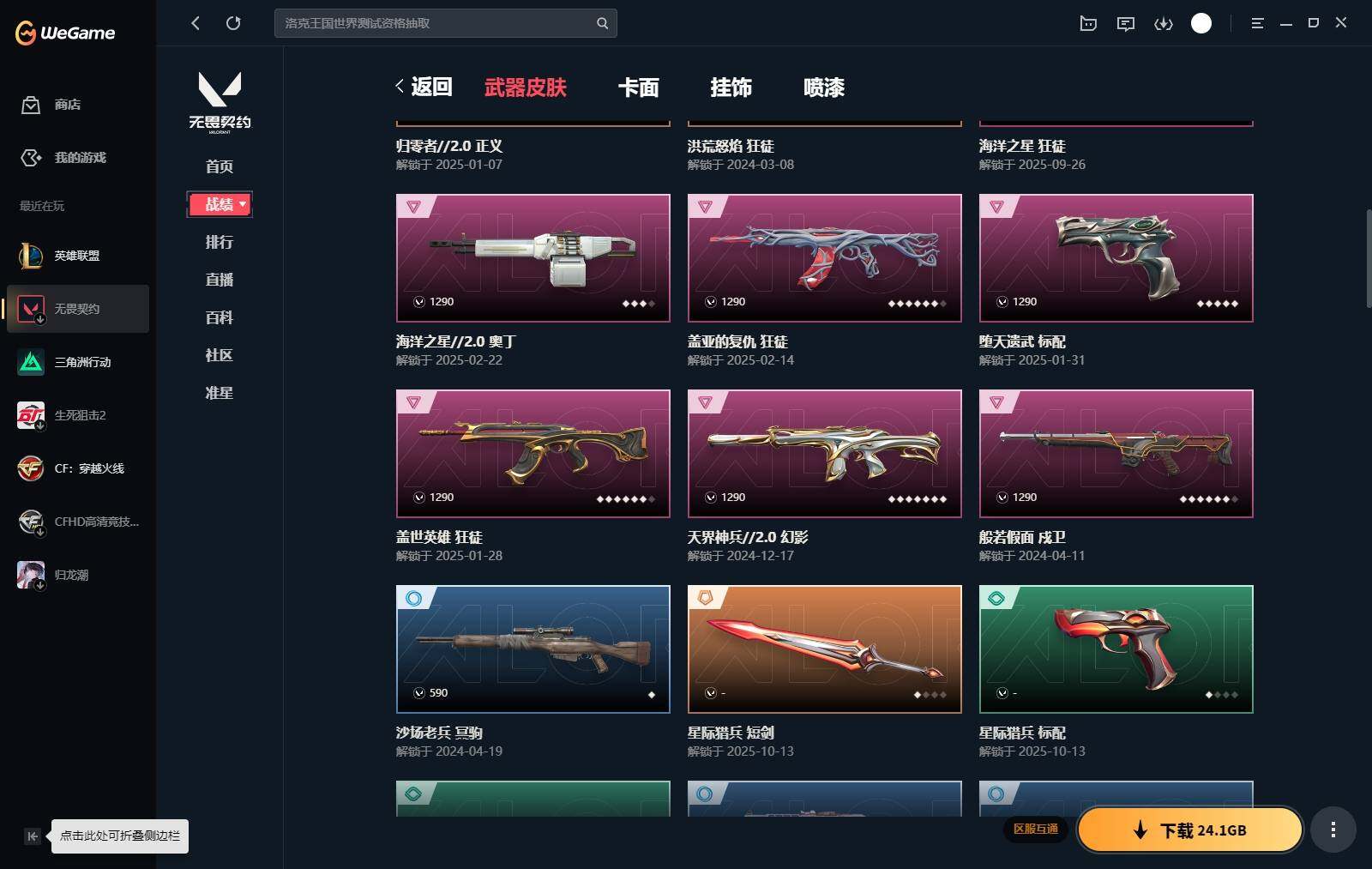Click the page vertical scrollbar
Image resolution: width=1372 pixels, height=869 pixels.
(1368, 257)
